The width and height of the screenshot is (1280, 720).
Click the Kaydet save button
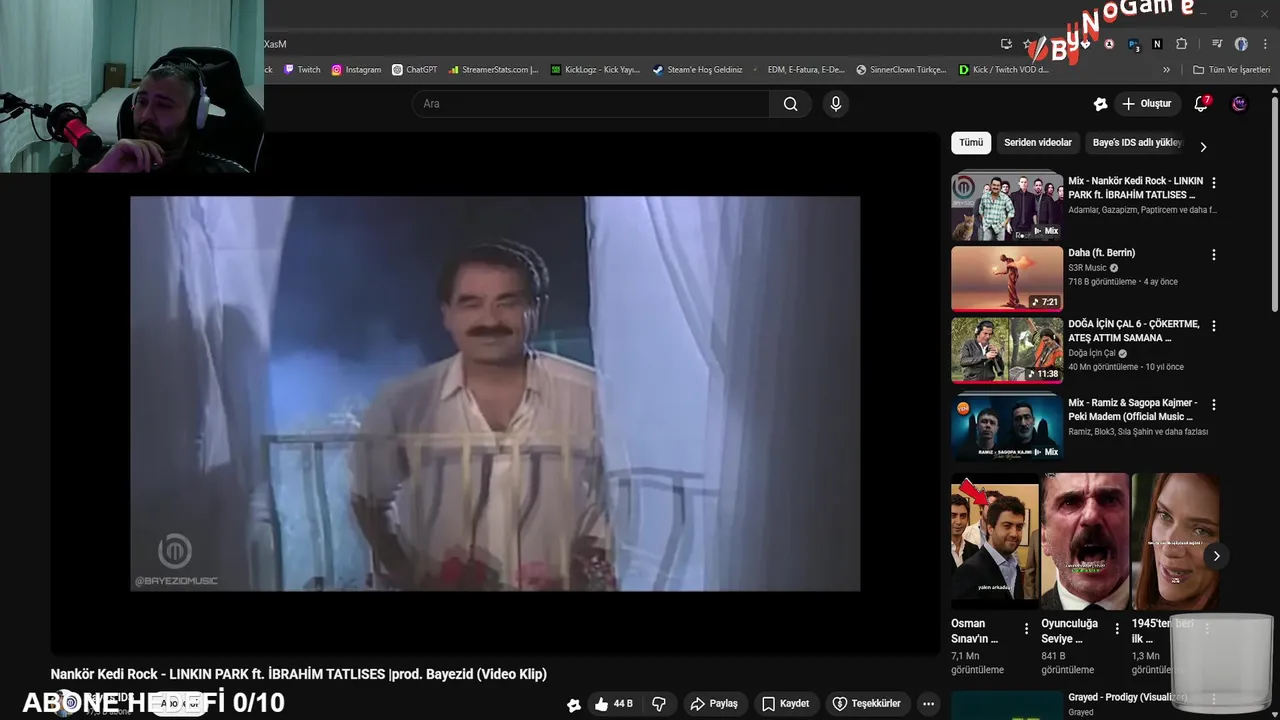click(786, 704)
